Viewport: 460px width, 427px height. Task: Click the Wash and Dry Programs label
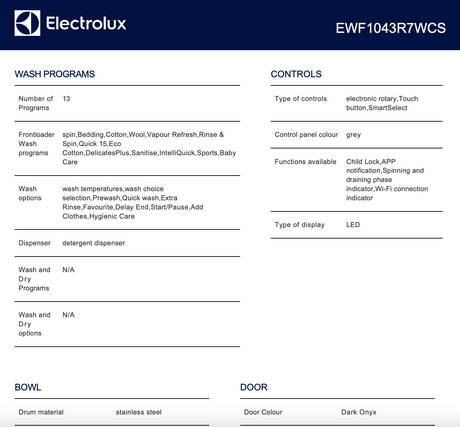tap(34, 279)
